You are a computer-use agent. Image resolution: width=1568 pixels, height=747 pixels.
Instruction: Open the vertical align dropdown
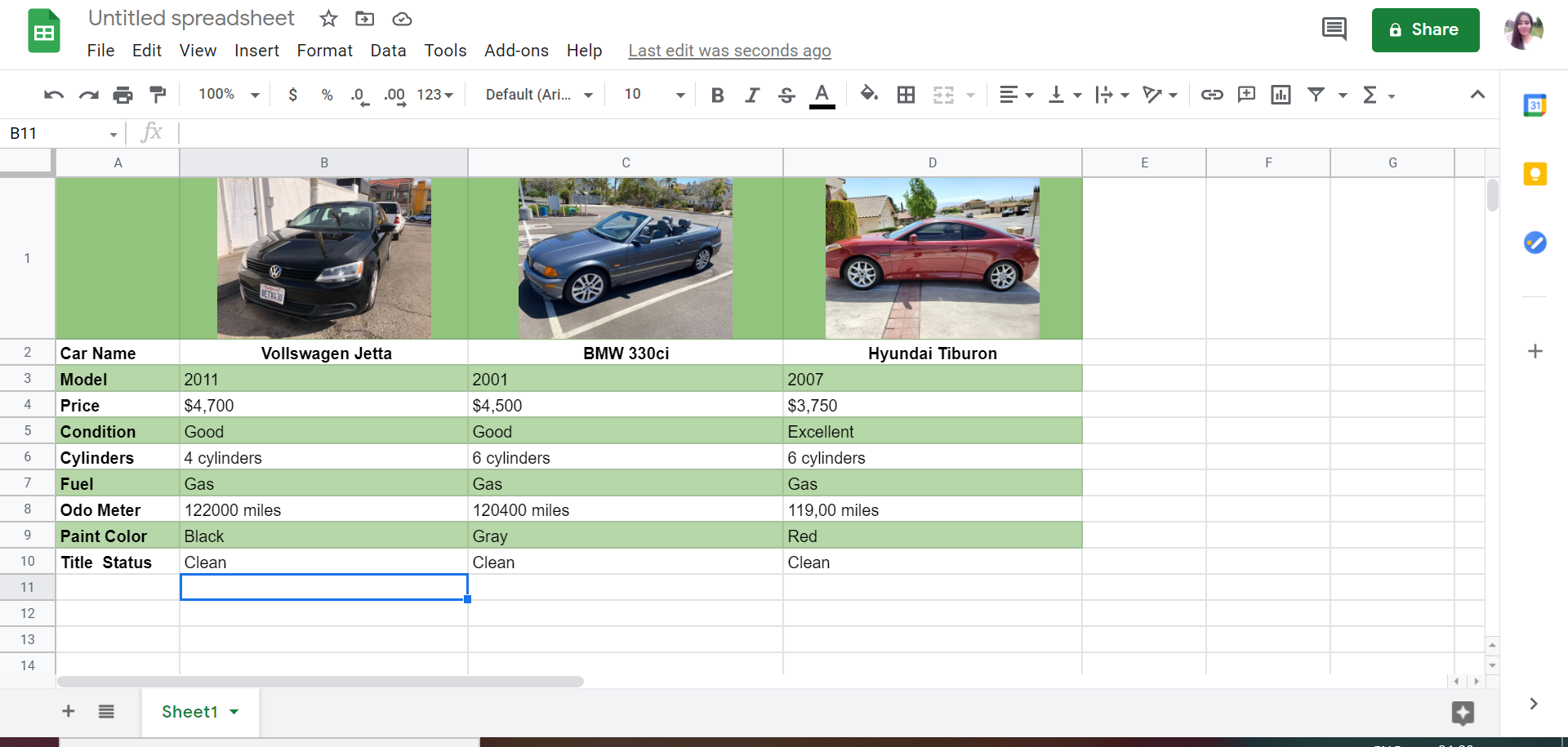tap(1065, 95)
